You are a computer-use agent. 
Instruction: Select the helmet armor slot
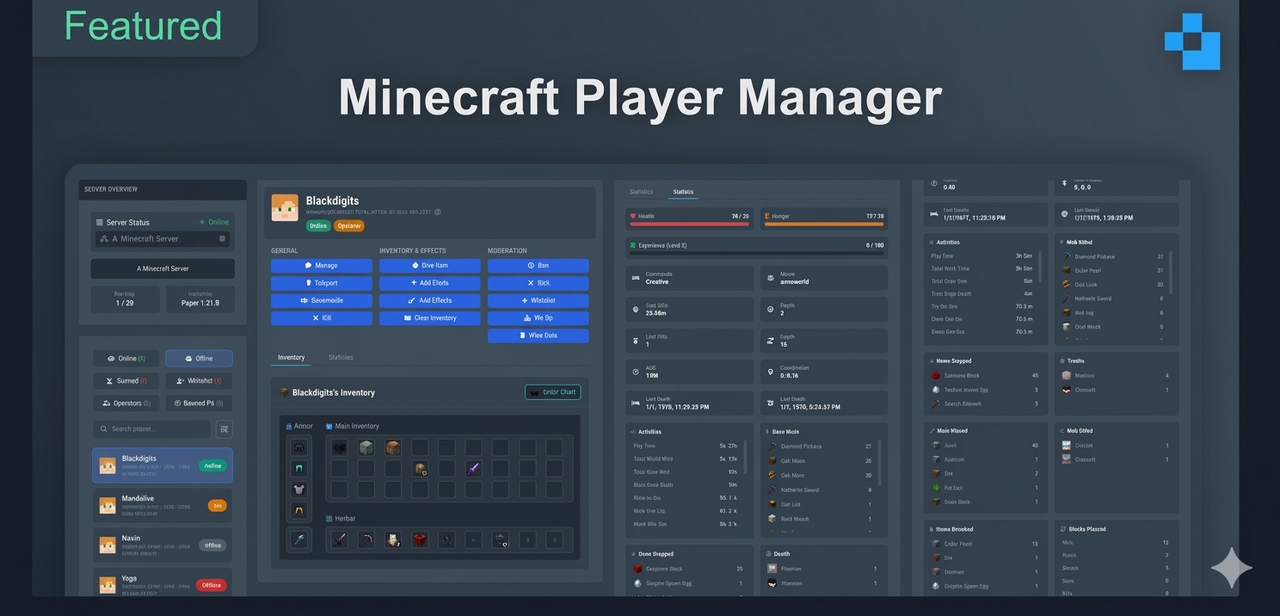click(298, 447)
